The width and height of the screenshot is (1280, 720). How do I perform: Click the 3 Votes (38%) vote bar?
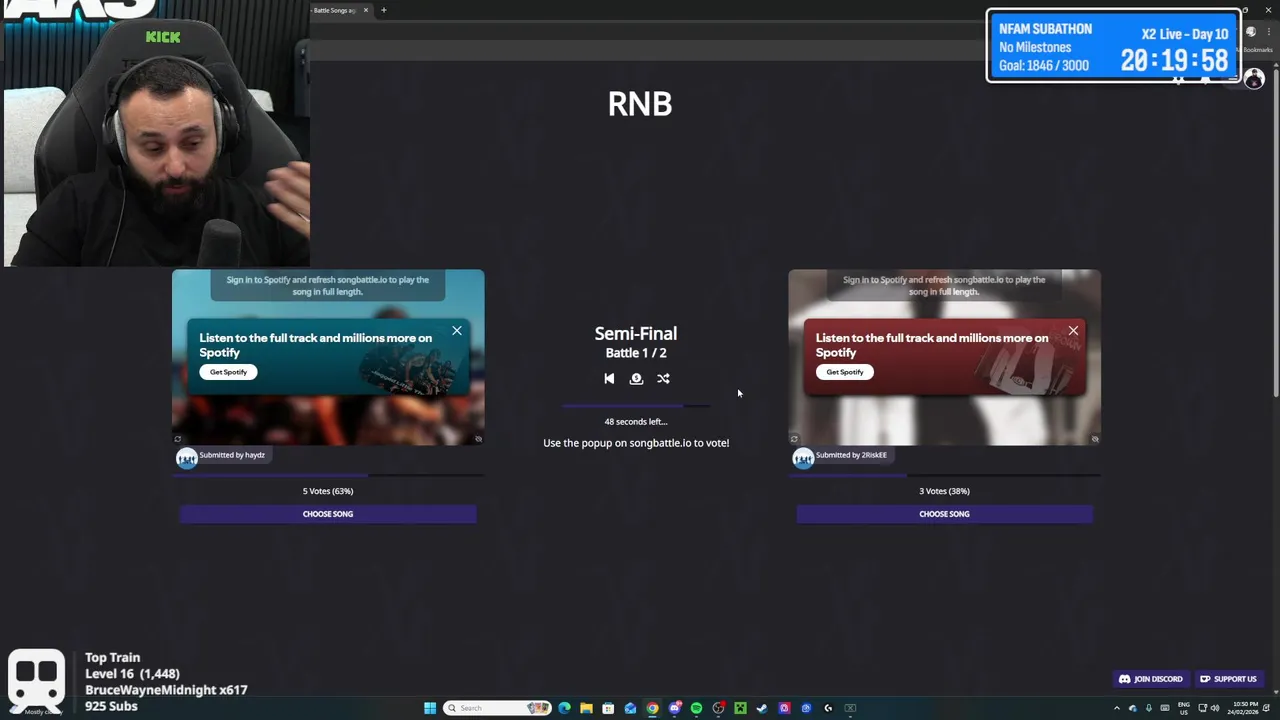coord(944,476)
